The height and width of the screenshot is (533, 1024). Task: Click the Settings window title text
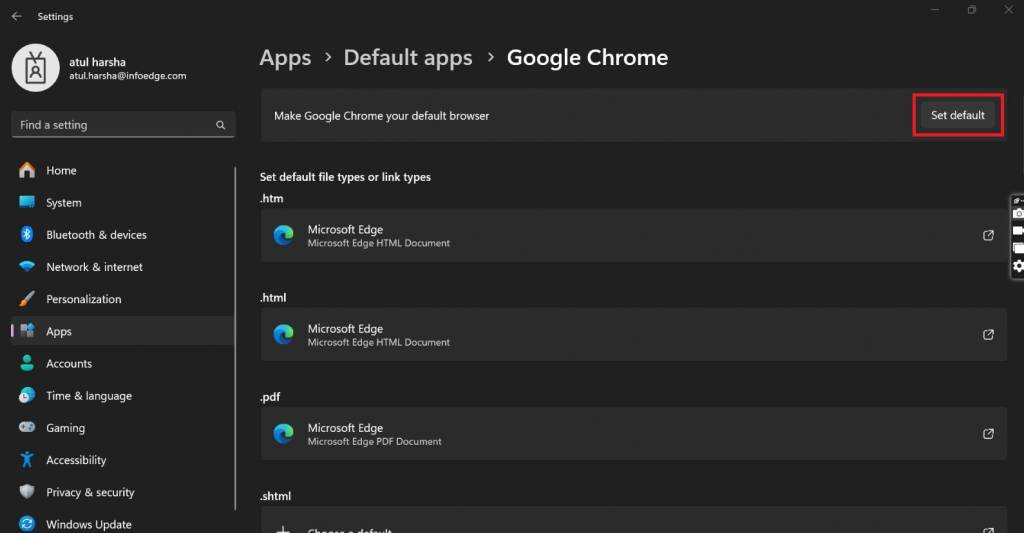point(55,16)
